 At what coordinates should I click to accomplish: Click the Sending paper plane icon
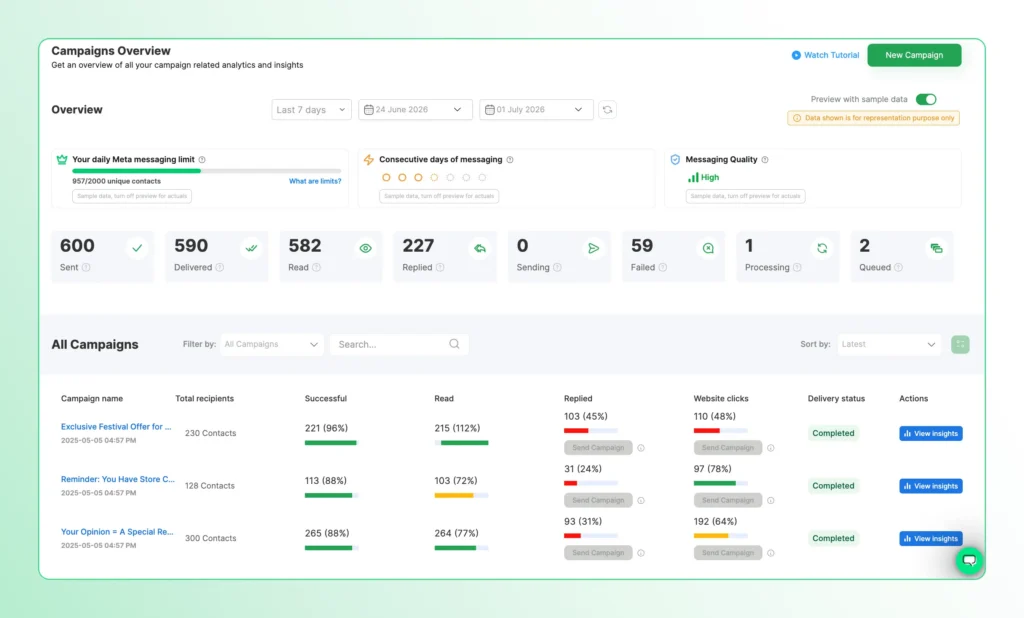pyautogui.click(x=594, y=248)
